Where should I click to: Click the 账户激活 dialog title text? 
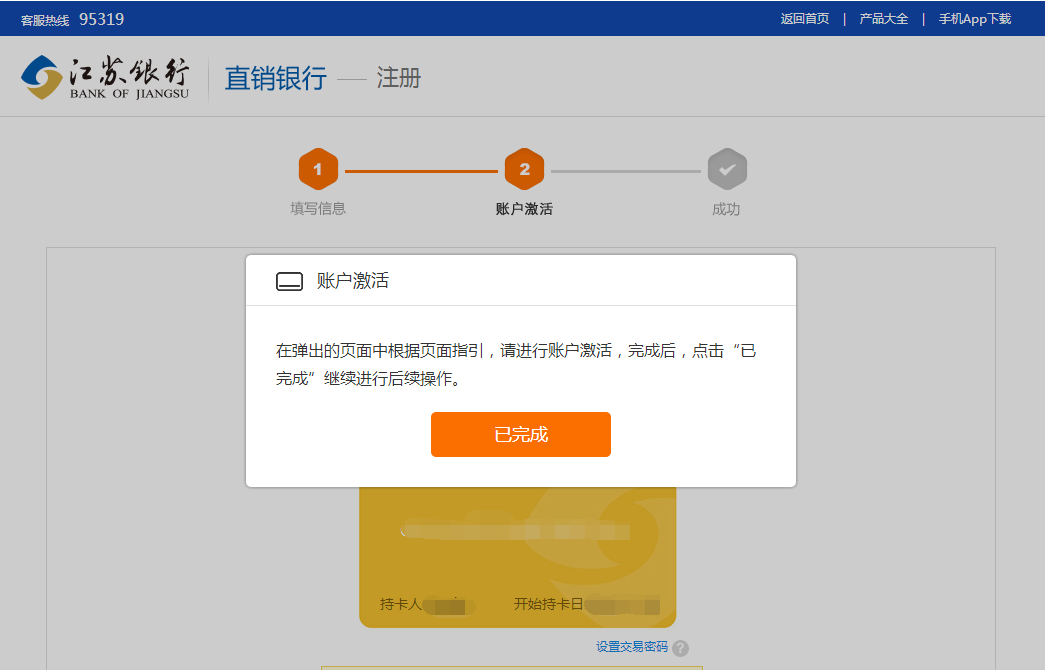coord(353,281)
